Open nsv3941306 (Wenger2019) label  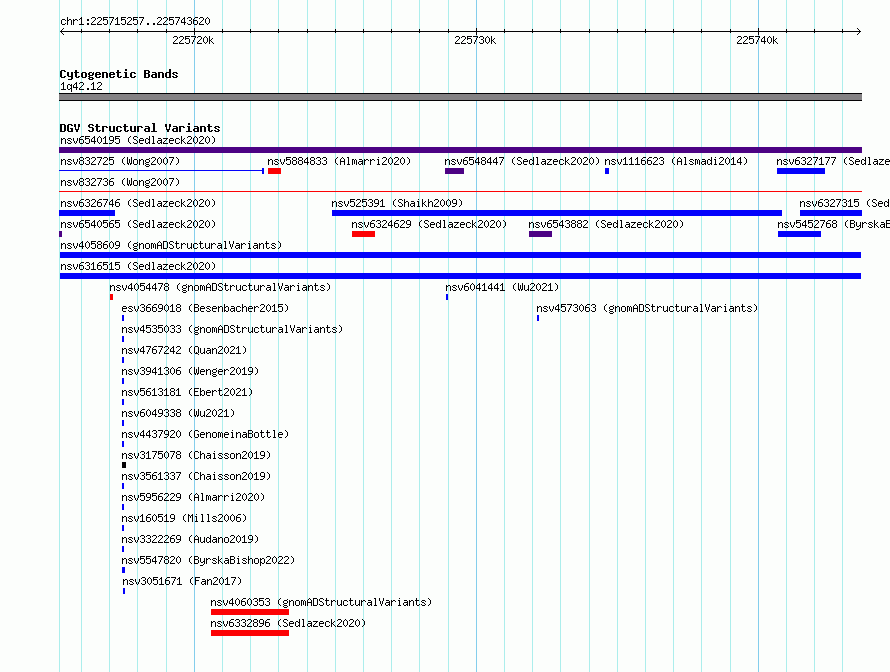coord(190,371)
